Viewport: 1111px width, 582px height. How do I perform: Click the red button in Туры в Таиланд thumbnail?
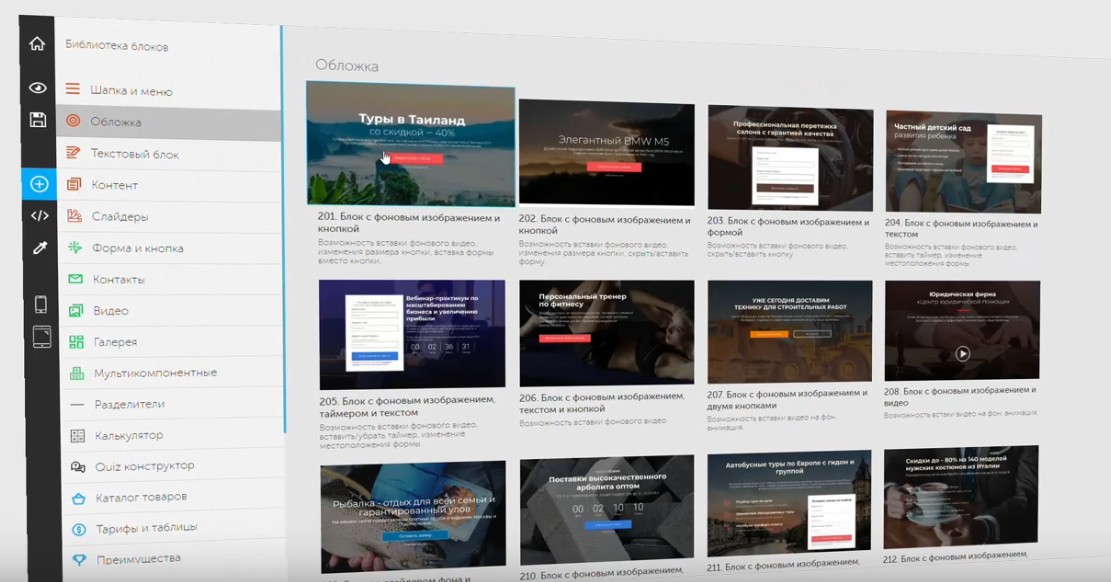[x=416, y=158]
